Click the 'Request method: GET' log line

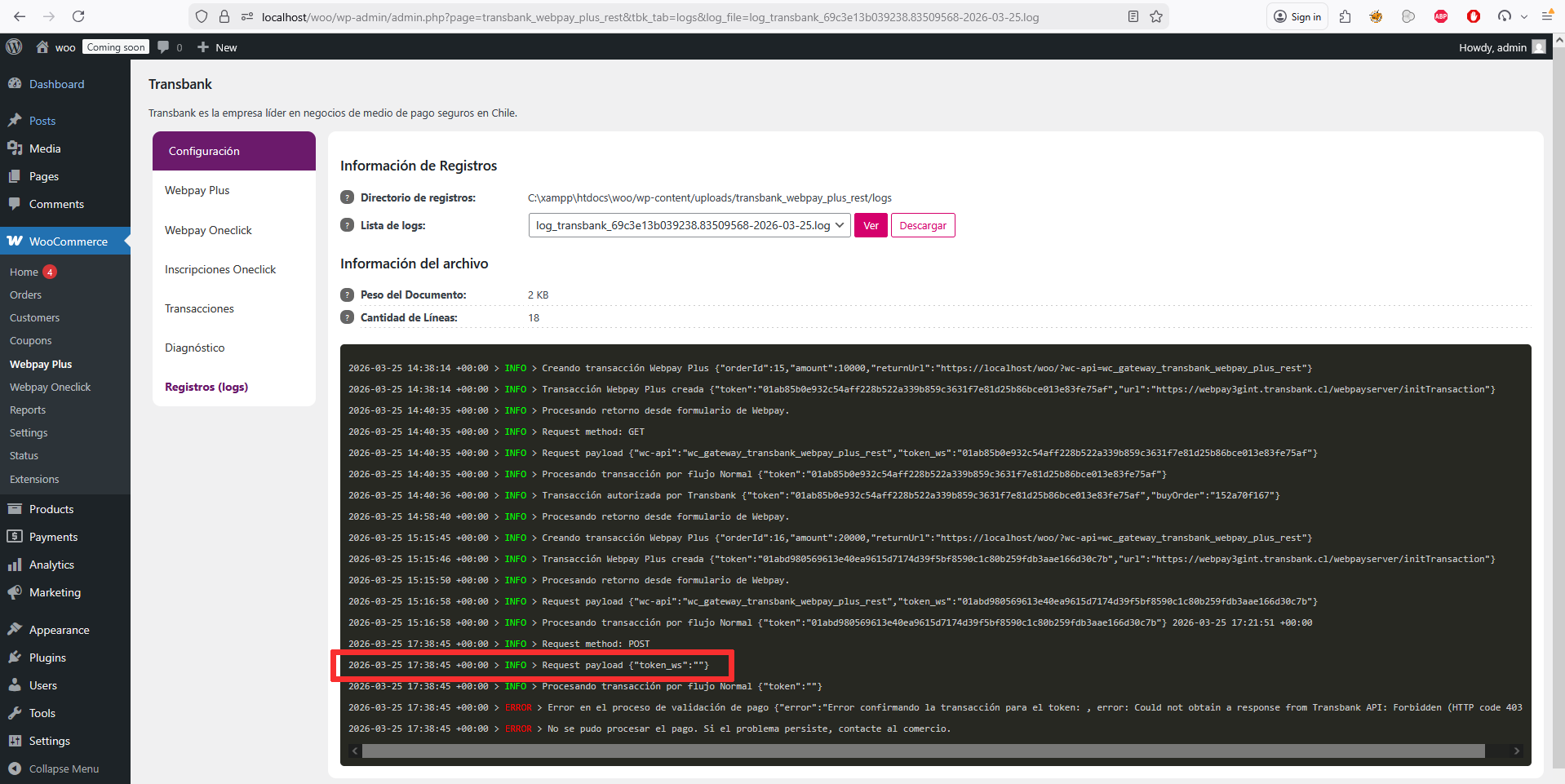click(x=496, y=432)
